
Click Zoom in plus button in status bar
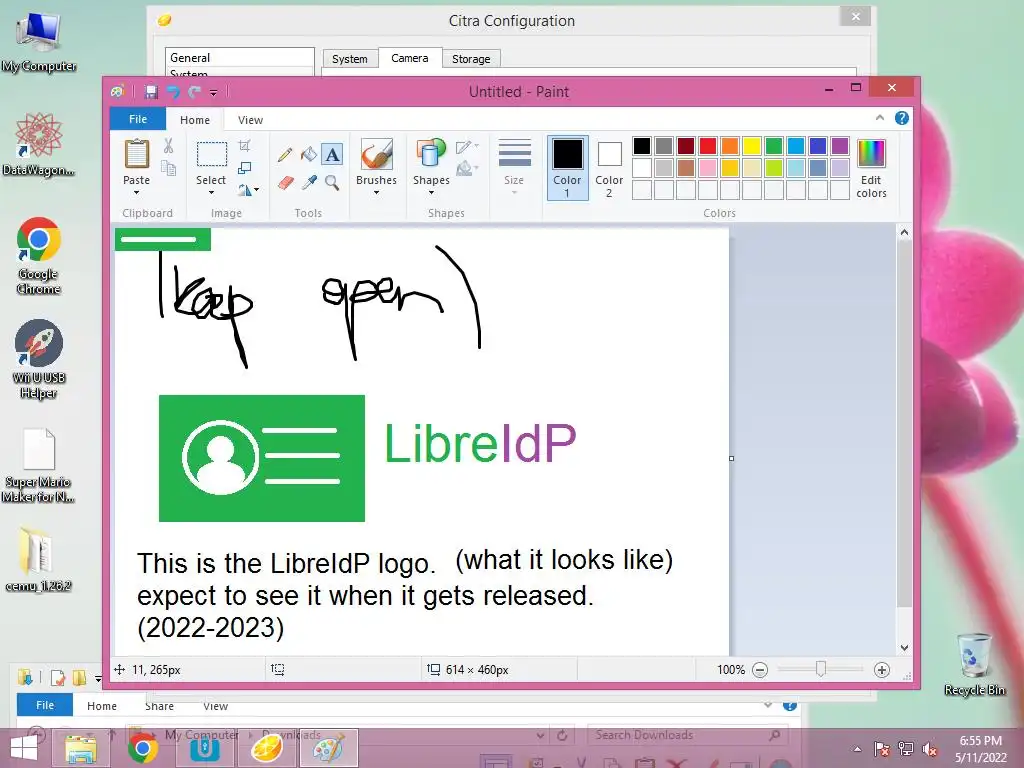pos(882,670)
